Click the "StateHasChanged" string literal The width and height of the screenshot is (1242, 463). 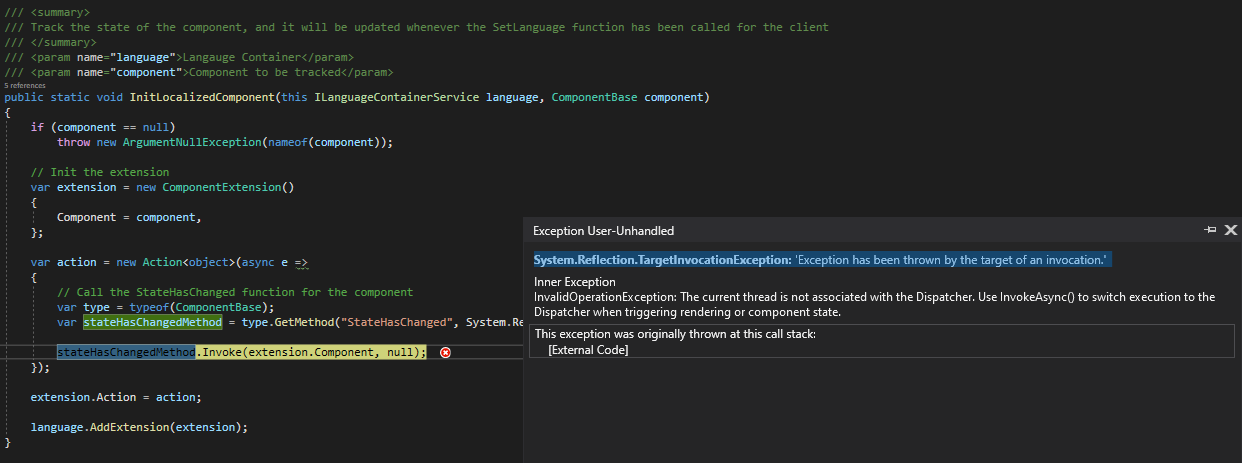coord(400,322)
